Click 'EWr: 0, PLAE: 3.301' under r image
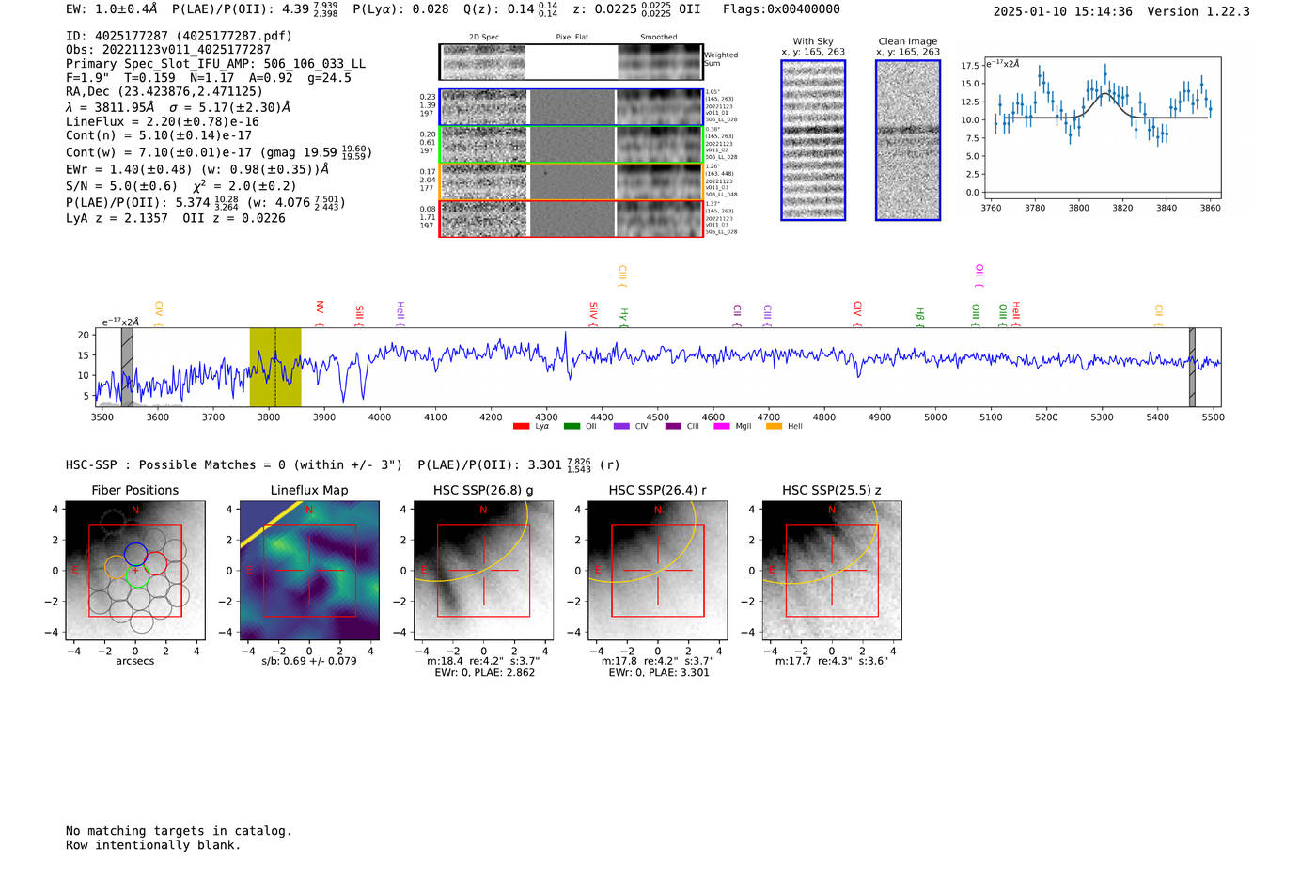Image resolution: width=1316 pixels, height=896 pixels. coord(657,672)
